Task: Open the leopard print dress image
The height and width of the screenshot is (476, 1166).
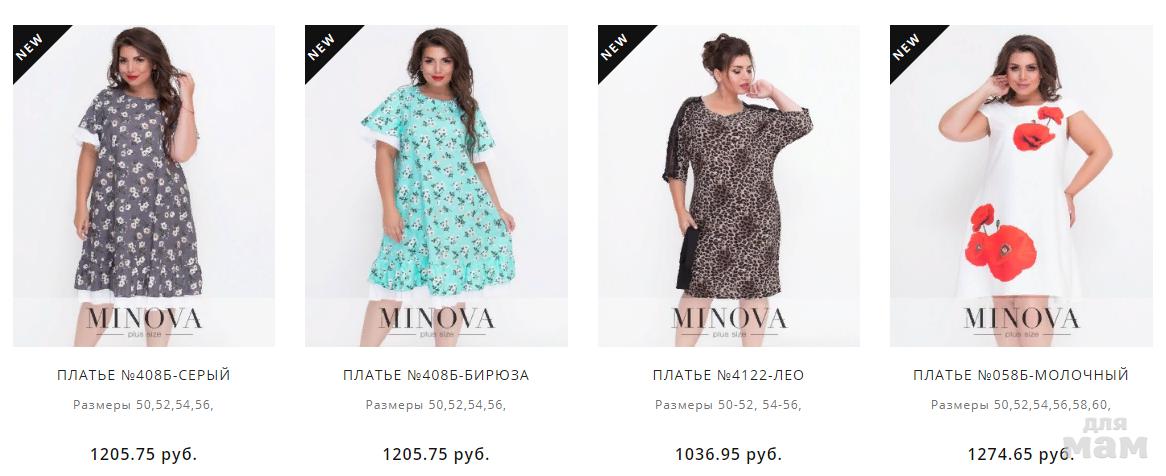Action: [729, 186]
